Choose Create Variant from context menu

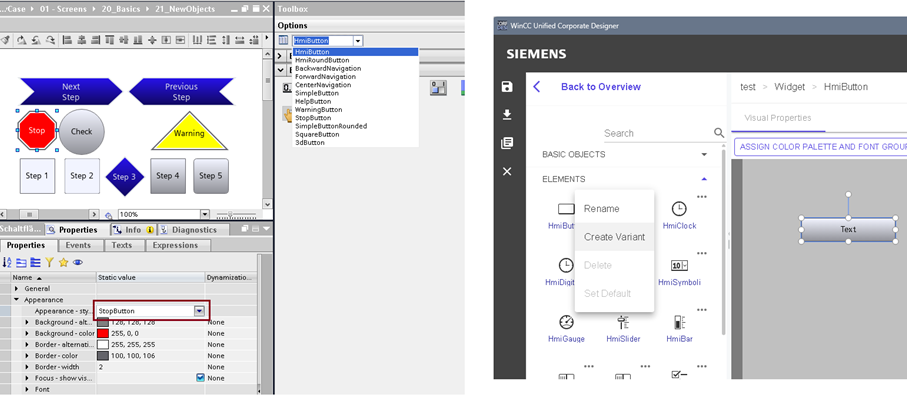pos(614,237)
